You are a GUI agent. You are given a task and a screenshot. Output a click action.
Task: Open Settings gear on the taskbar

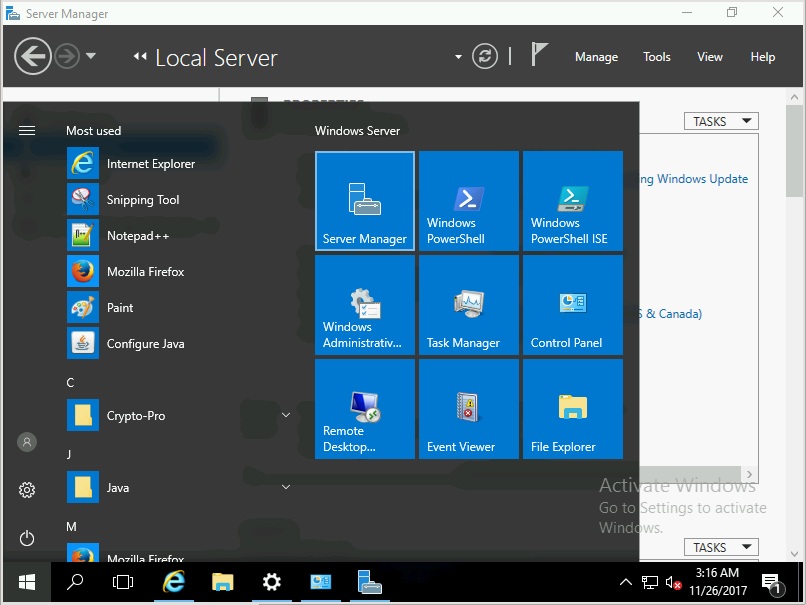click(x=271, y=582)
